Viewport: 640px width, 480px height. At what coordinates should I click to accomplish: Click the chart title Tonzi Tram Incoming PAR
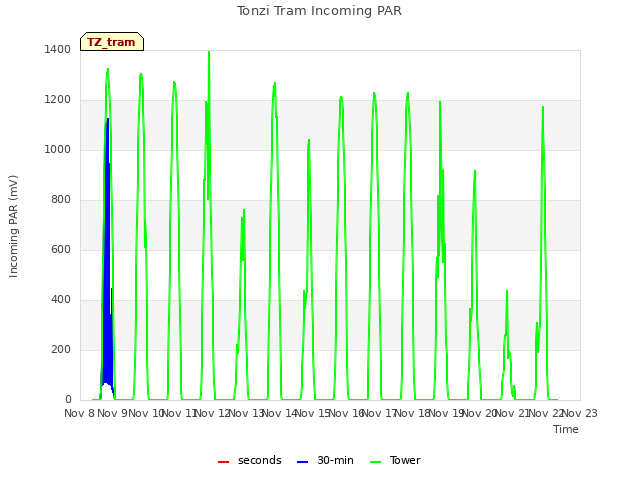click(x=319, y=11)
